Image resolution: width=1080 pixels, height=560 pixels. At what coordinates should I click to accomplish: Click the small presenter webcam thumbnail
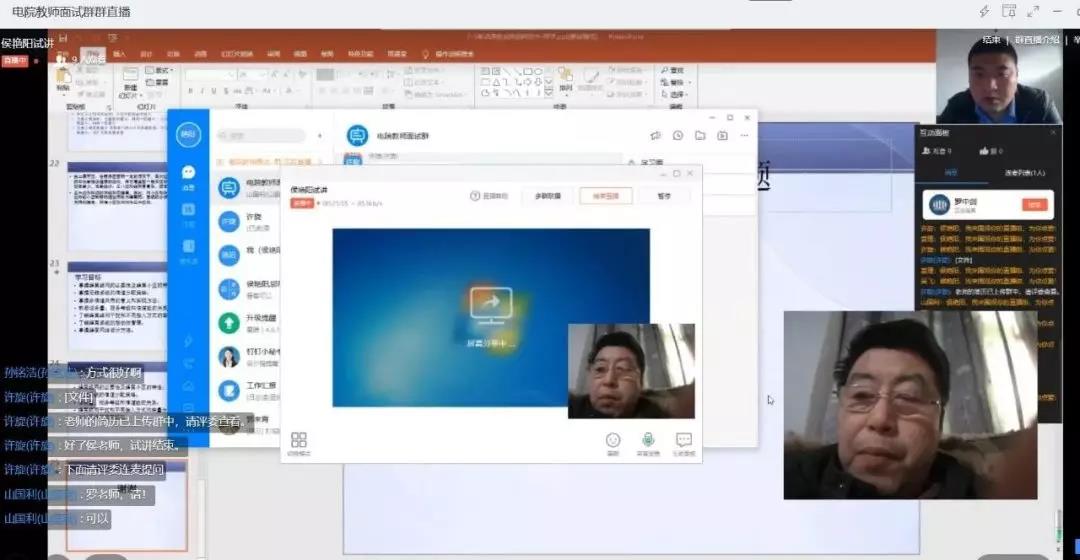pyautogui.click(x=631, y=371)
